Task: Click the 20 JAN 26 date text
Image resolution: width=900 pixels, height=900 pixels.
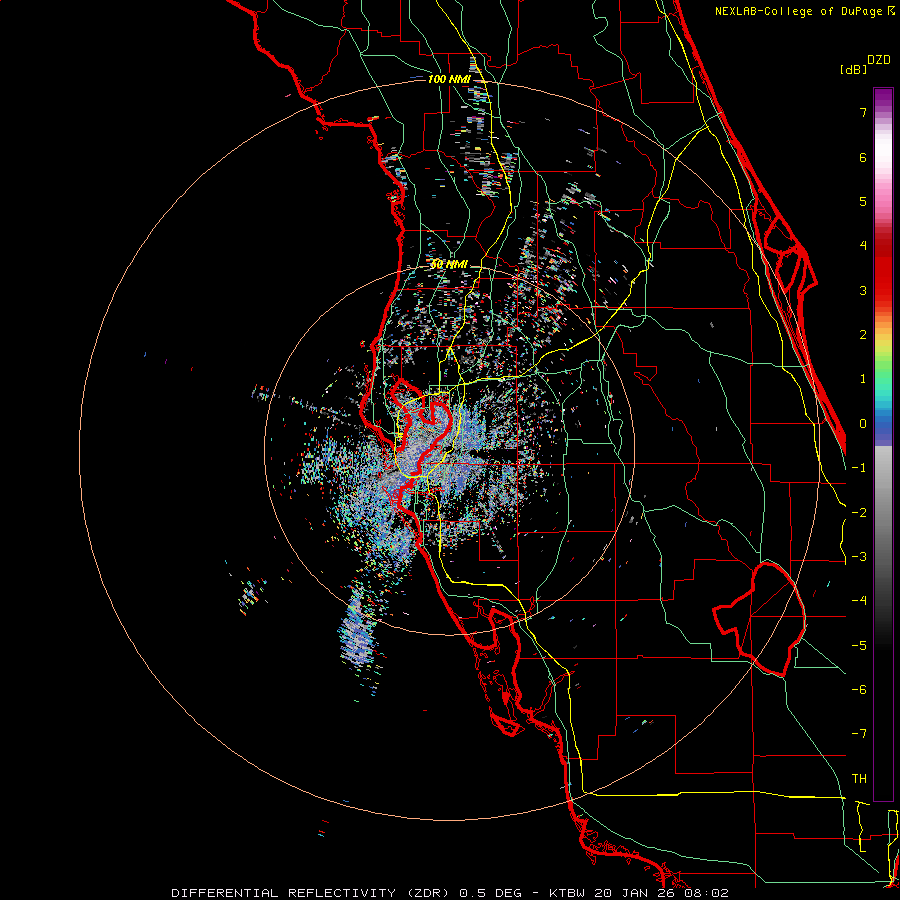Action: click(635, 893)
